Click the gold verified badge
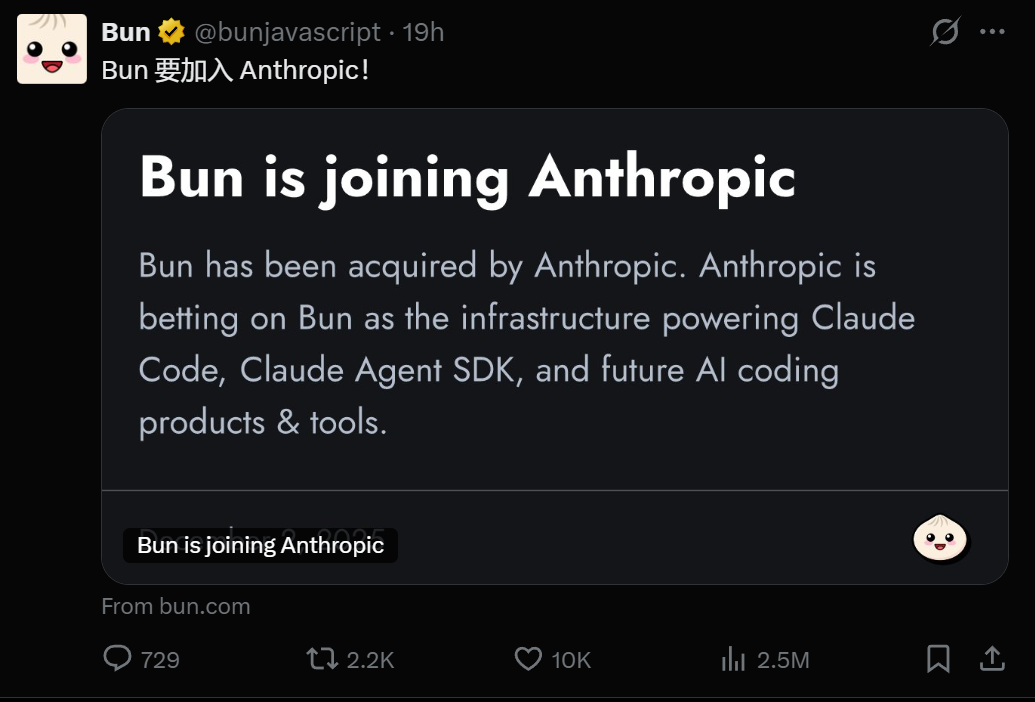Viewport: 1035px width, 702px height. tap(172, 32)
